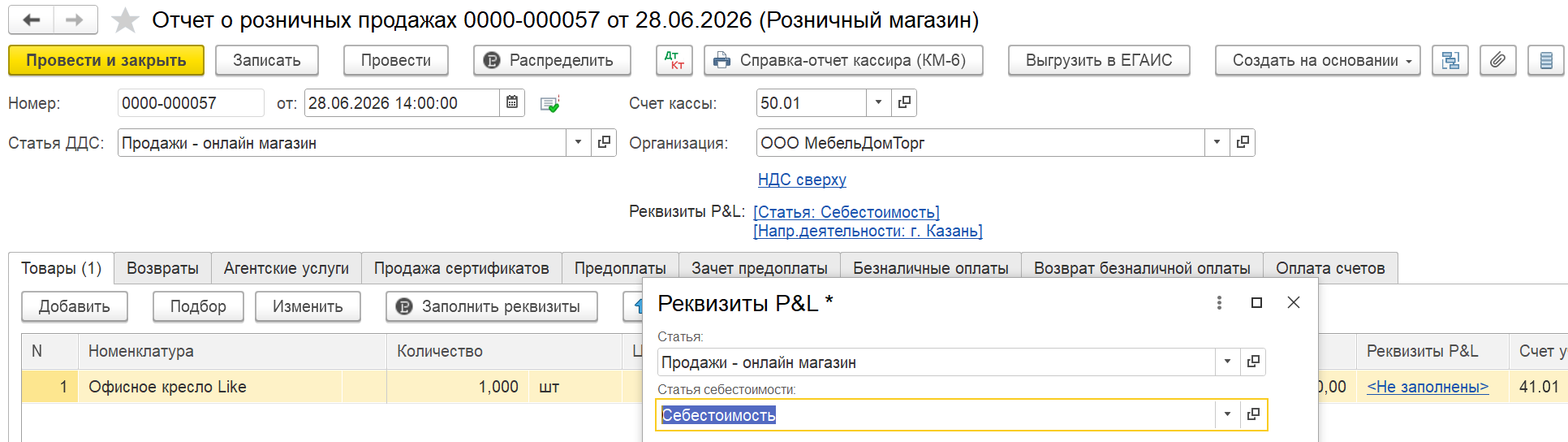Expand the Счет кассы dropdown
The image size is (1568, 442).
tap(878, 103)
